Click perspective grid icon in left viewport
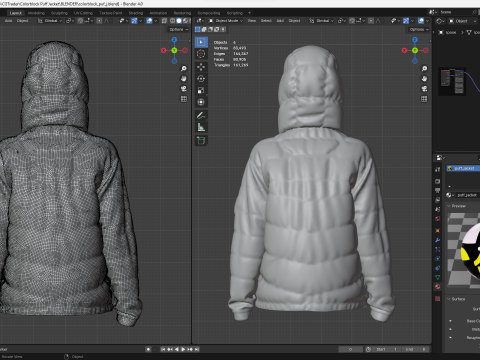Image resolution: width=480 pixels, height=360 pixels. 184,99
